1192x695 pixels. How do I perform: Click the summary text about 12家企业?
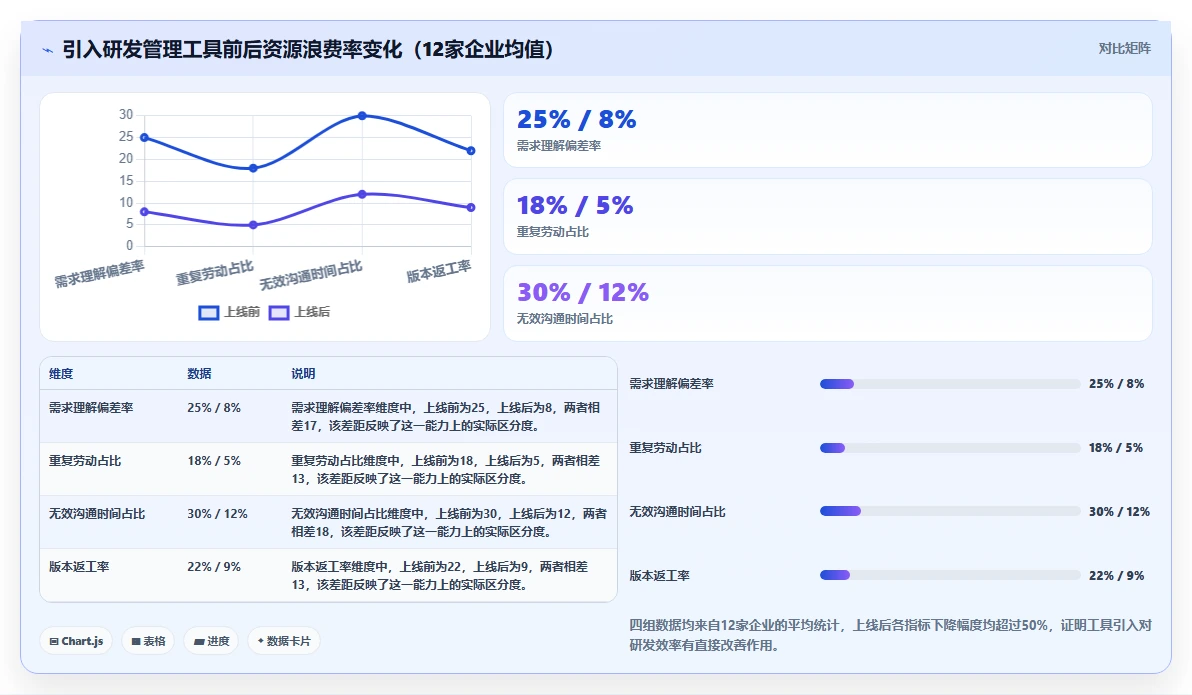click(x=890, y=635)
